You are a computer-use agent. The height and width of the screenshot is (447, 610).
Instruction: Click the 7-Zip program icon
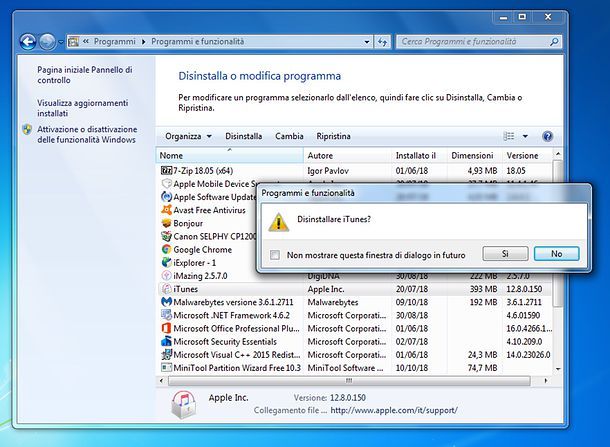[x=166, y=170]
